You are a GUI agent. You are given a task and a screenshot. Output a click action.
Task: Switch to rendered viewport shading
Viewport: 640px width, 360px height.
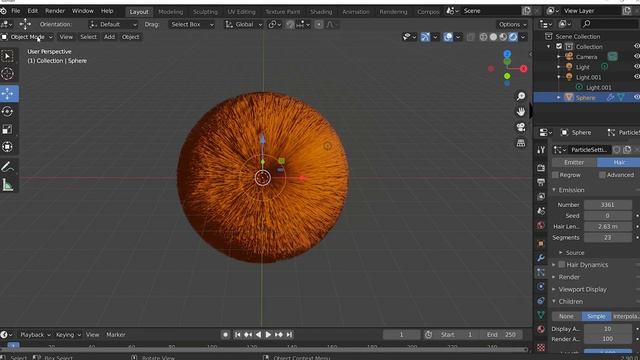pyautogui.click(x=513, y=37)
